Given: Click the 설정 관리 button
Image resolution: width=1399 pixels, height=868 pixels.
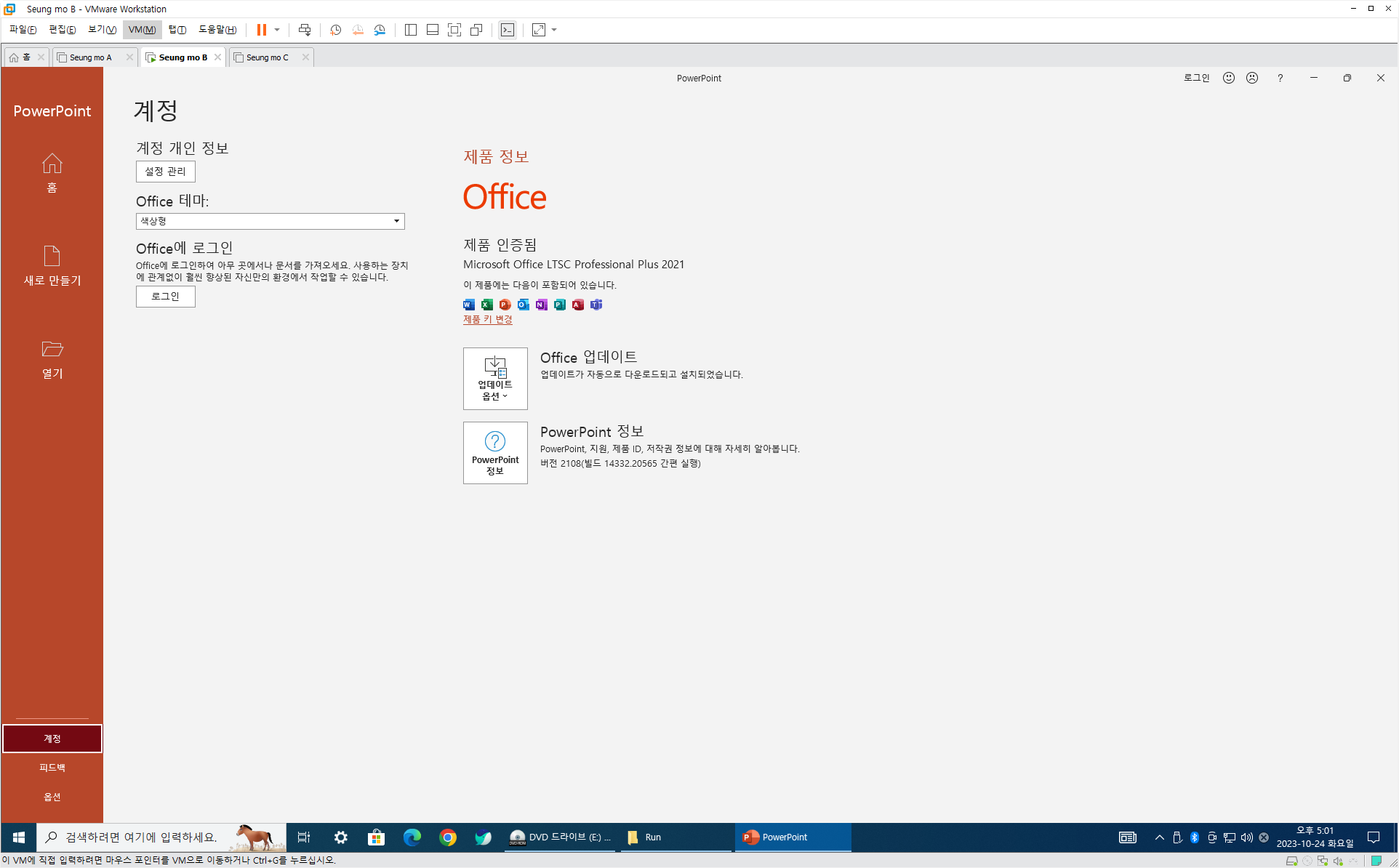Looking at the screenshot, I should 165,171.
